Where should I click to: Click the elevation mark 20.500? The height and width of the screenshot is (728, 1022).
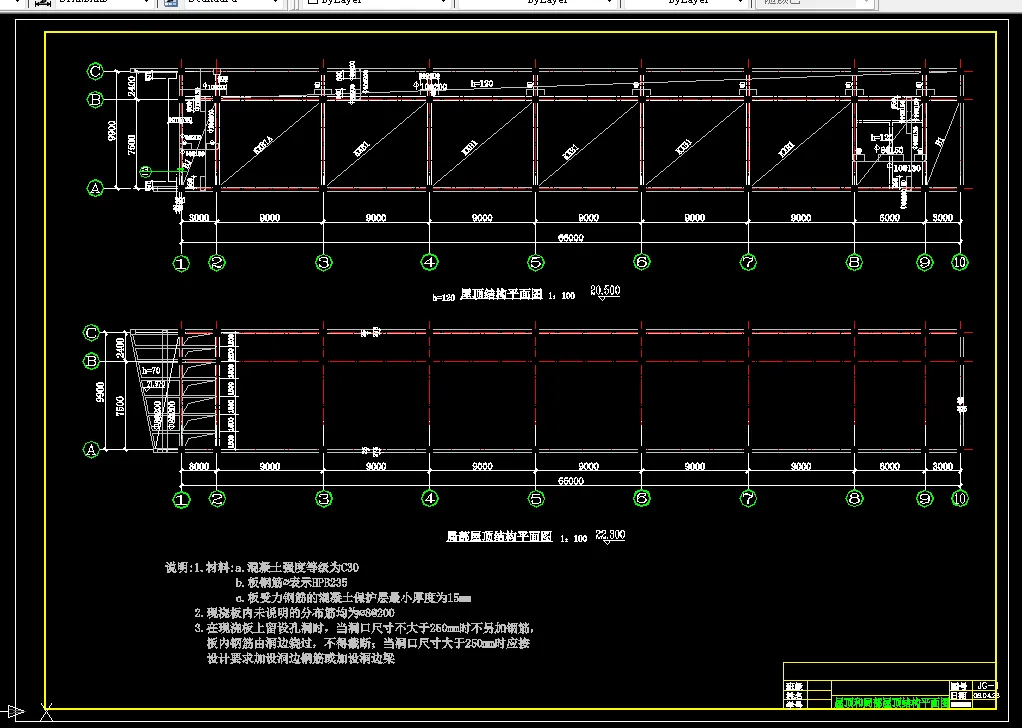(x=605, y=291)
